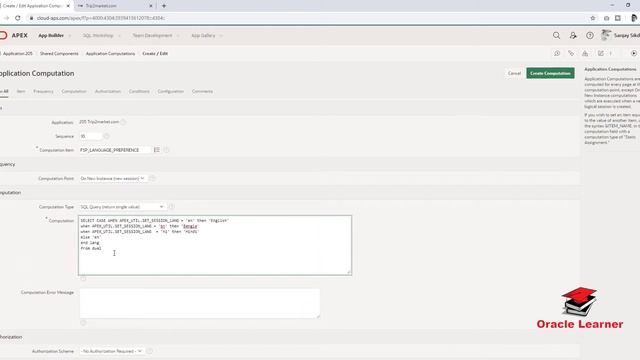The image size is (640, 360).
Task: Click help icon next to Authorization Scheme
Action: point(150,351)
